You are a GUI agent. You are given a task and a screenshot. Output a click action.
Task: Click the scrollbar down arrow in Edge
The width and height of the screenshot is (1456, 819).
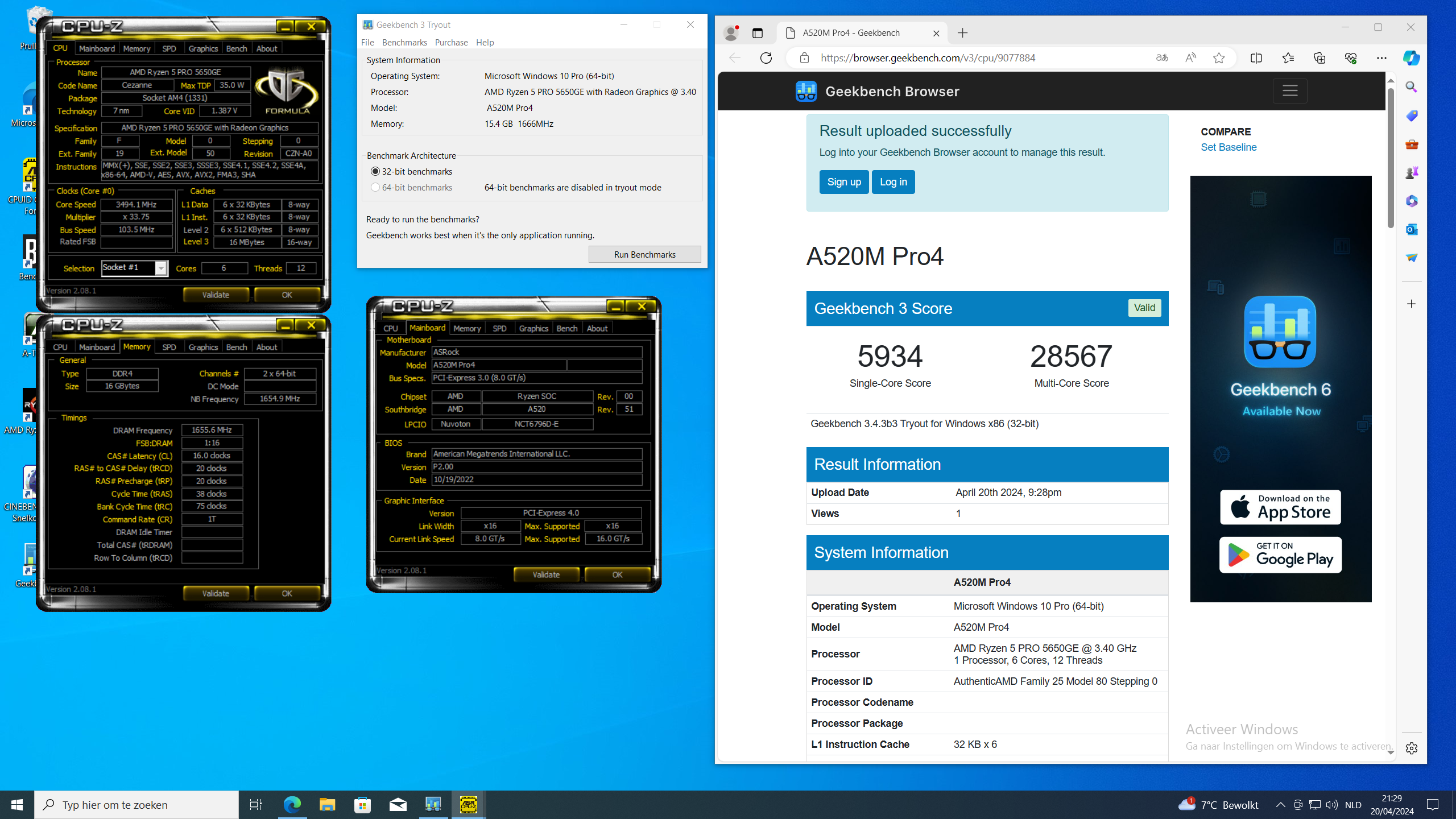point(1391,752)
